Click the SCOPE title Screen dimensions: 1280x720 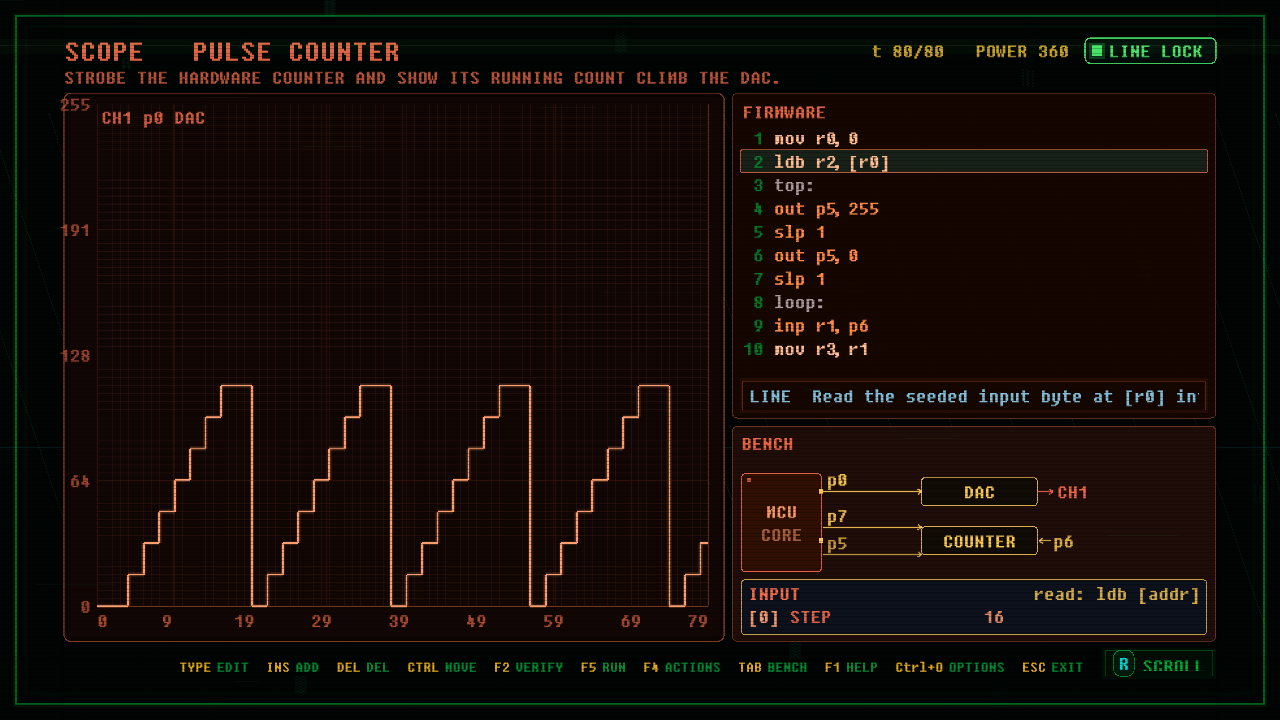(104, 52)
